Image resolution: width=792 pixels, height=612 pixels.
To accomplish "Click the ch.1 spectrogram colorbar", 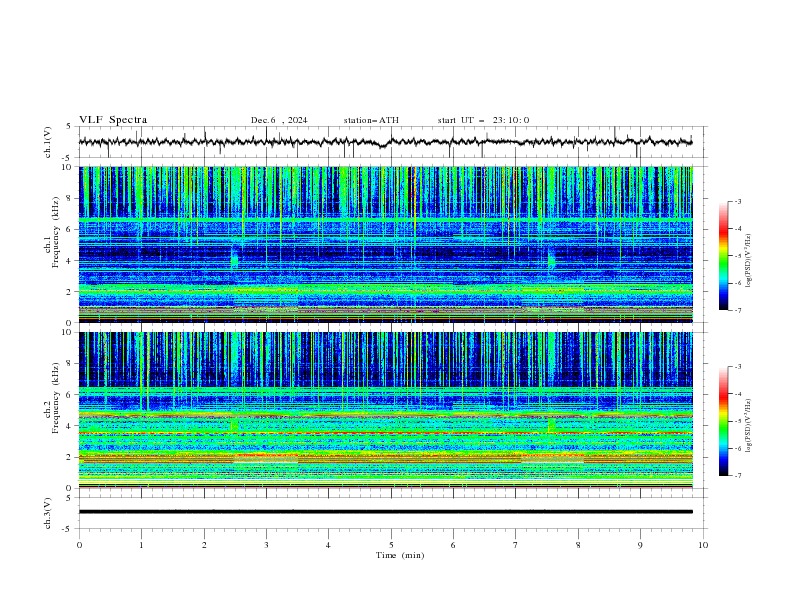I will click(x=723, y=256).
